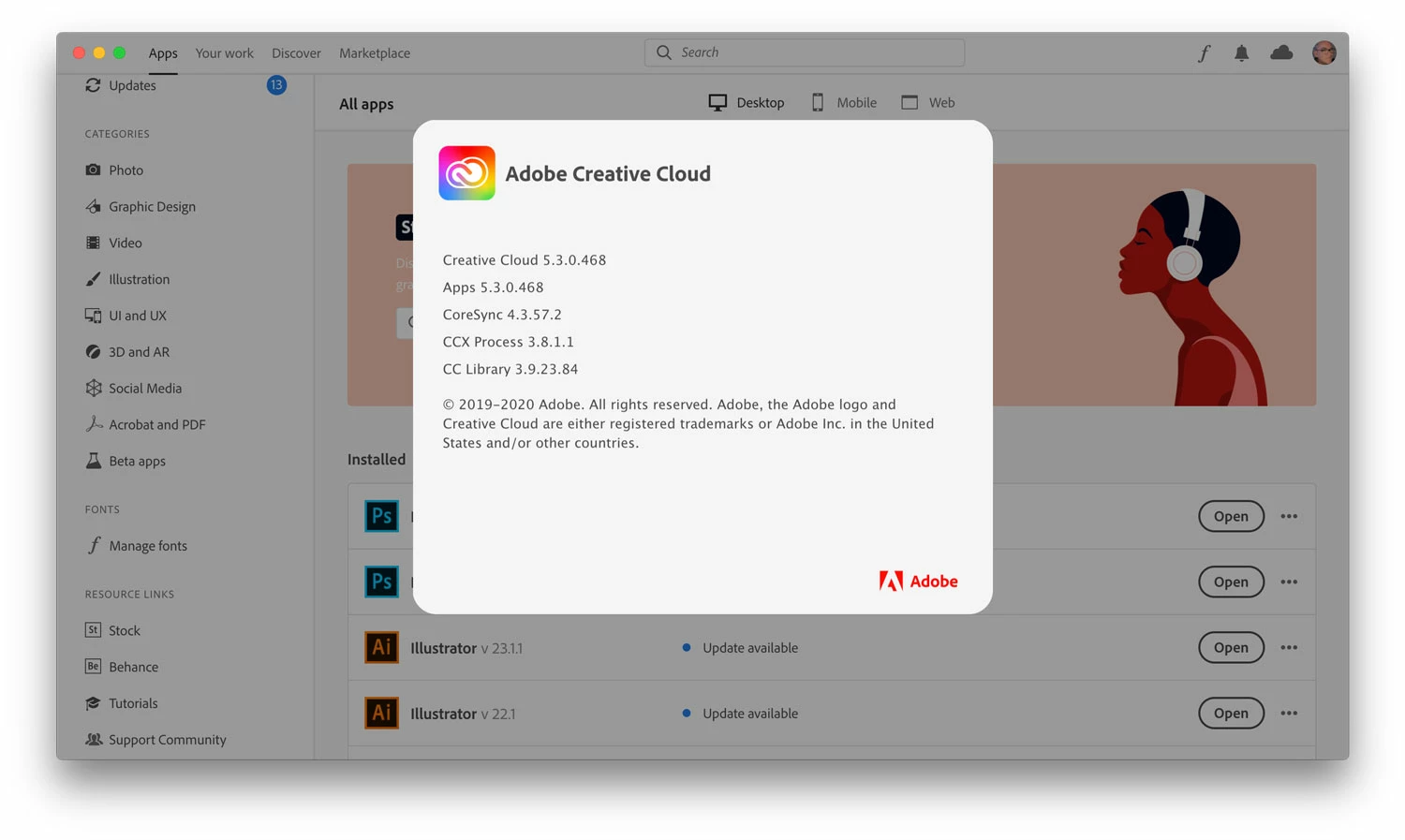The height and width of the screenshot is (840, 1405).
Task: Click the Adobe Creative Cloud dialog title
Action: coord(608,173)
